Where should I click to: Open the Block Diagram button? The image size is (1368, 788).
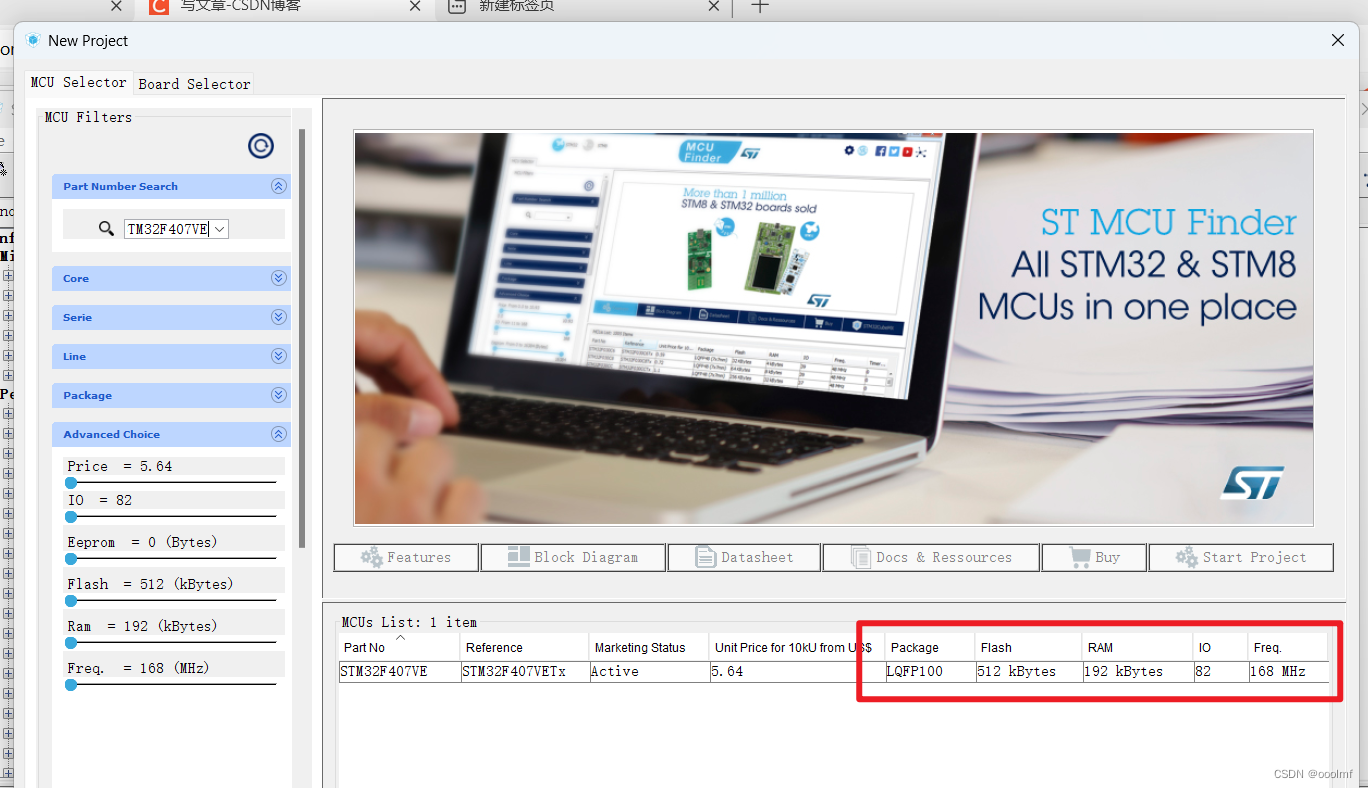coord(573,558)
